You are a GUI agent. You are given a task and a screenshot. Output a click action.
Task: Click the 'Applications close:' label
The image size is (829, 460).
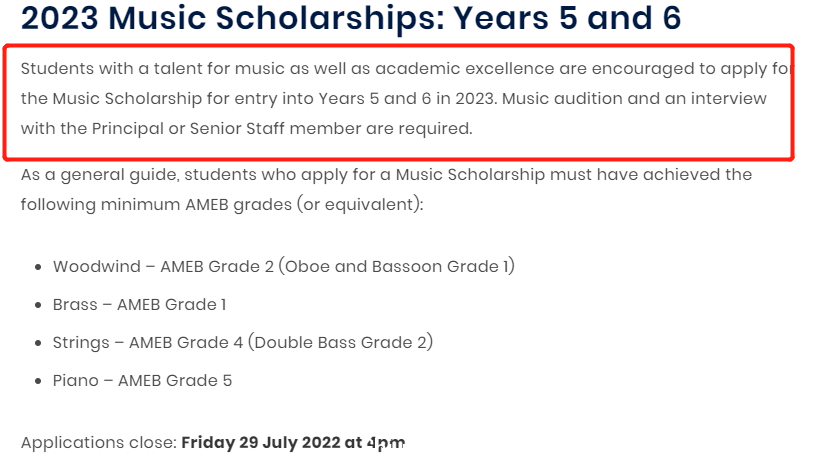[x=99, y=443]
